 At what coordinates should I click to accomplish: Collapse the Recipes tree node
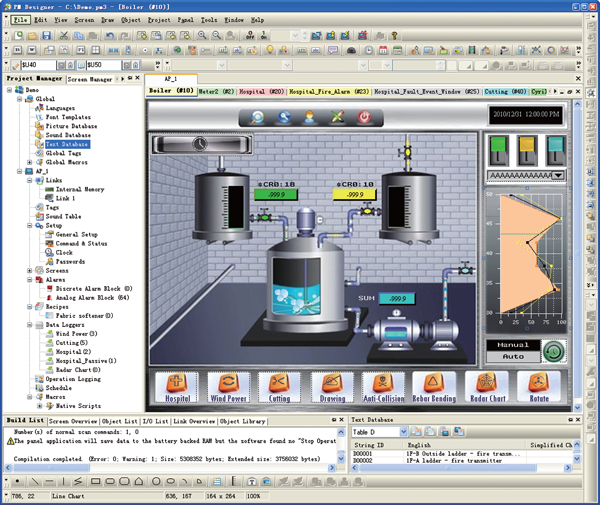point(29,307)
